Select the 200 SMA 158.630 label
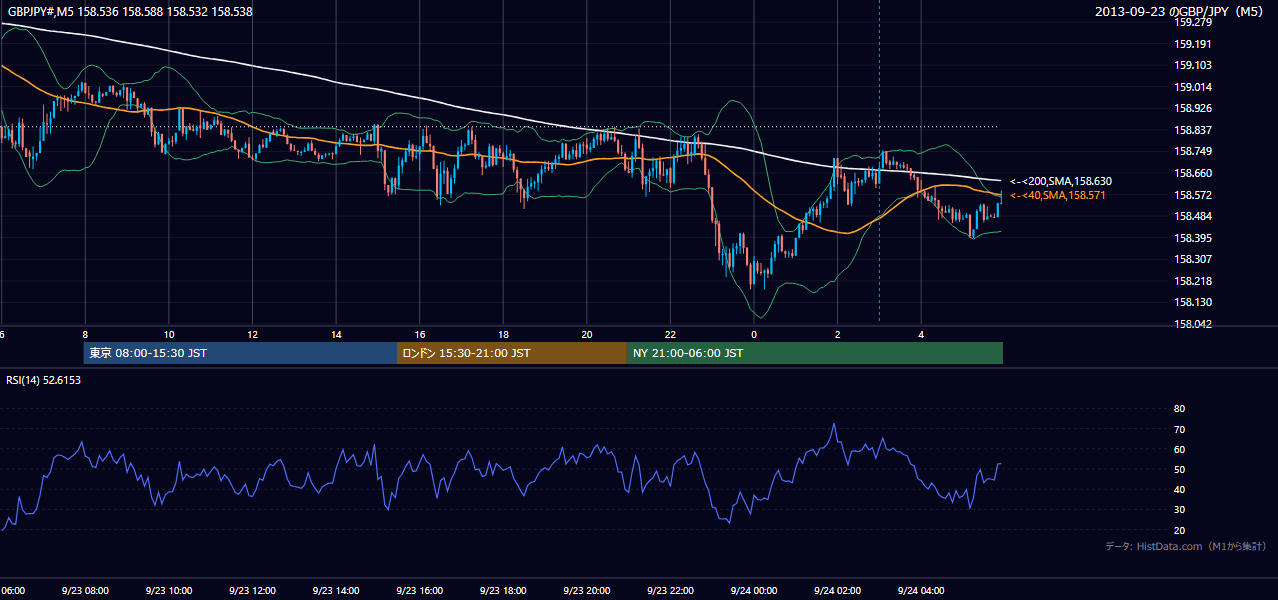This screenshot has height=600, width=1278. coord(1061,181)
